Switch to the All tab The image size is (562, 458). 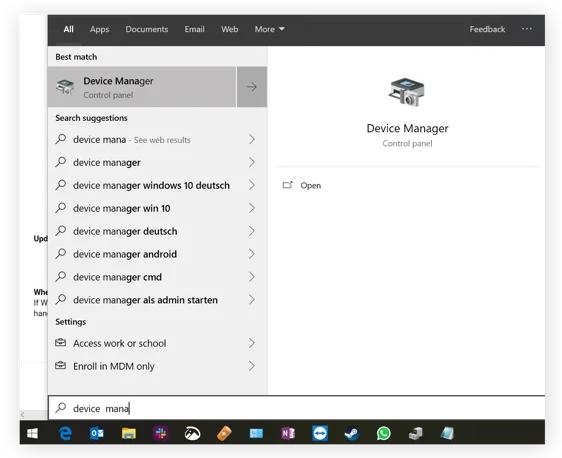pos(68,29)
